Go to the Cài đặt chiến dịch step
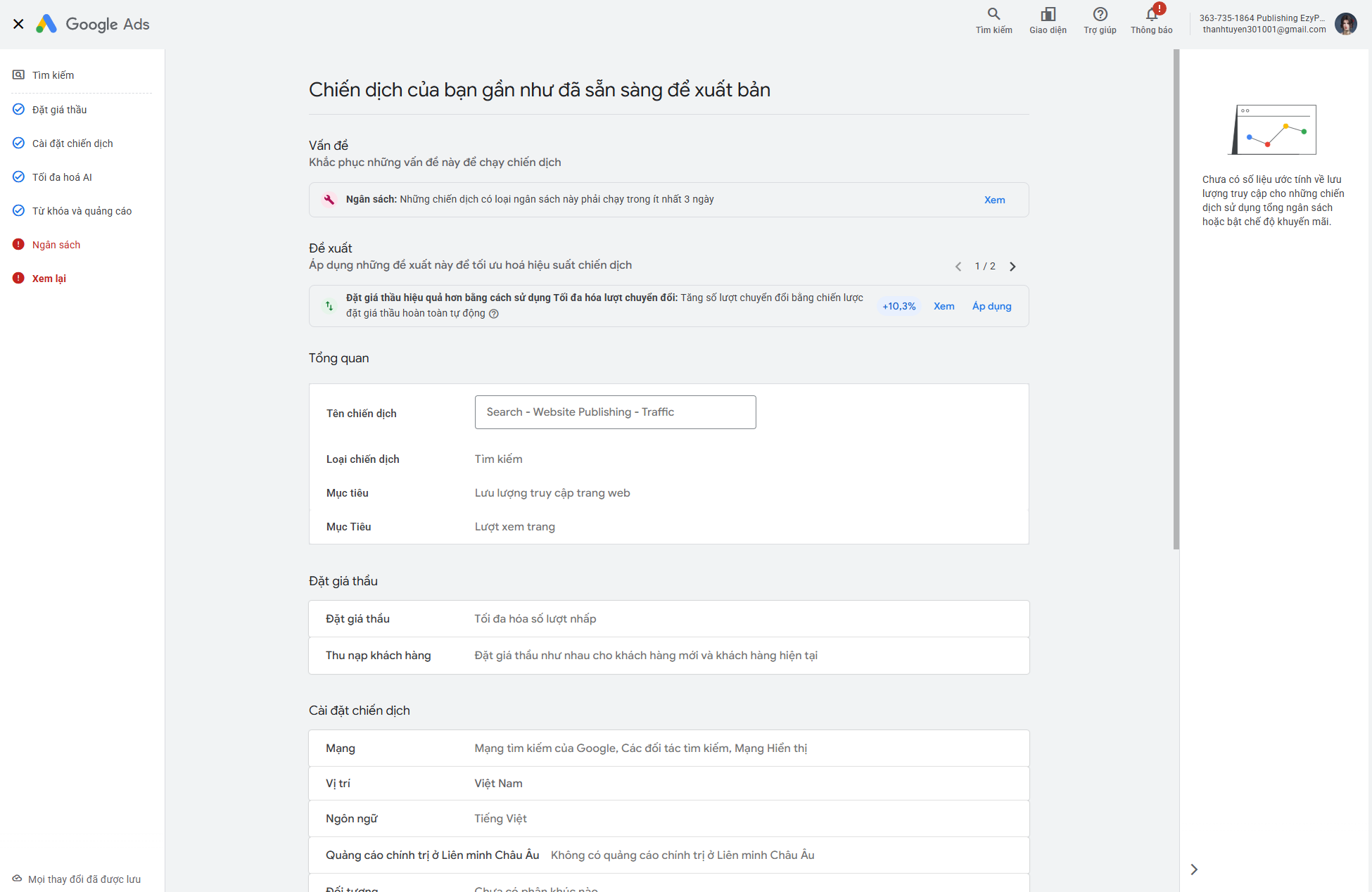1372x892 pixels. coord(72,144)
